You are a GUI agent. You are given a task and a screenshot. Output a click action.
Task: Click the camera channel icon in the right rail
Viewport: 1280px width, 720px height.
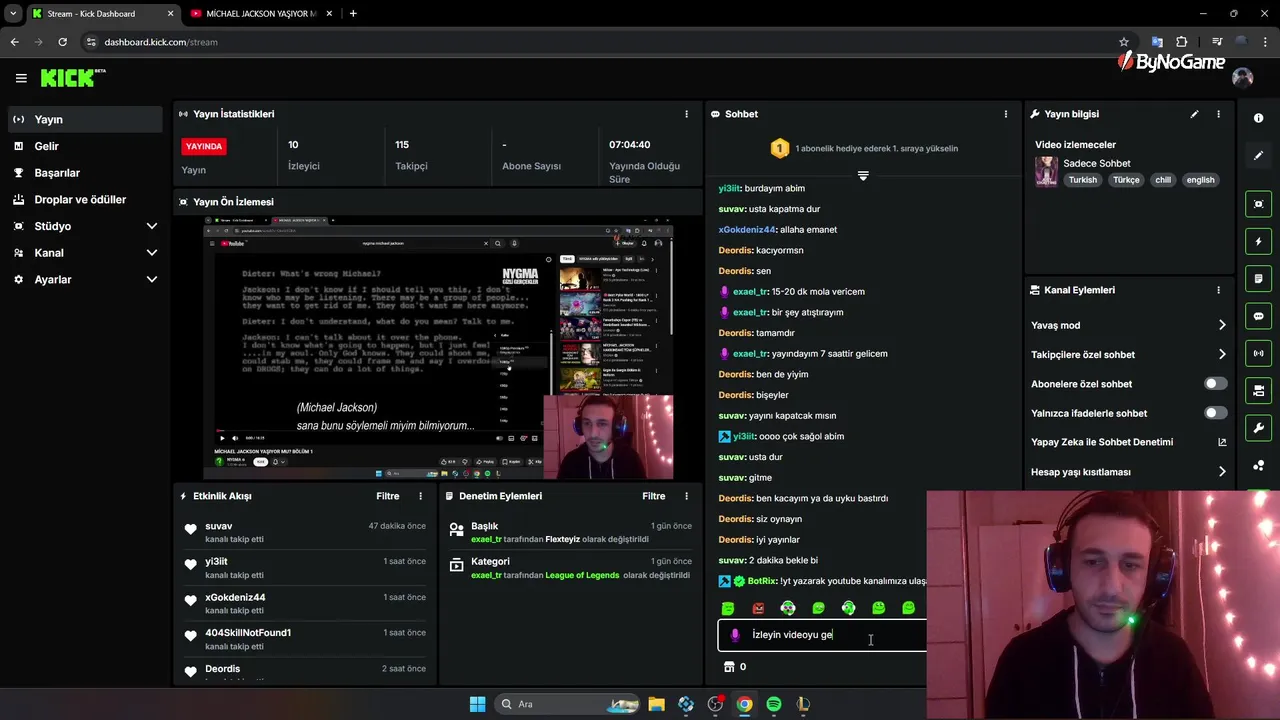[x=1258, y=390]
